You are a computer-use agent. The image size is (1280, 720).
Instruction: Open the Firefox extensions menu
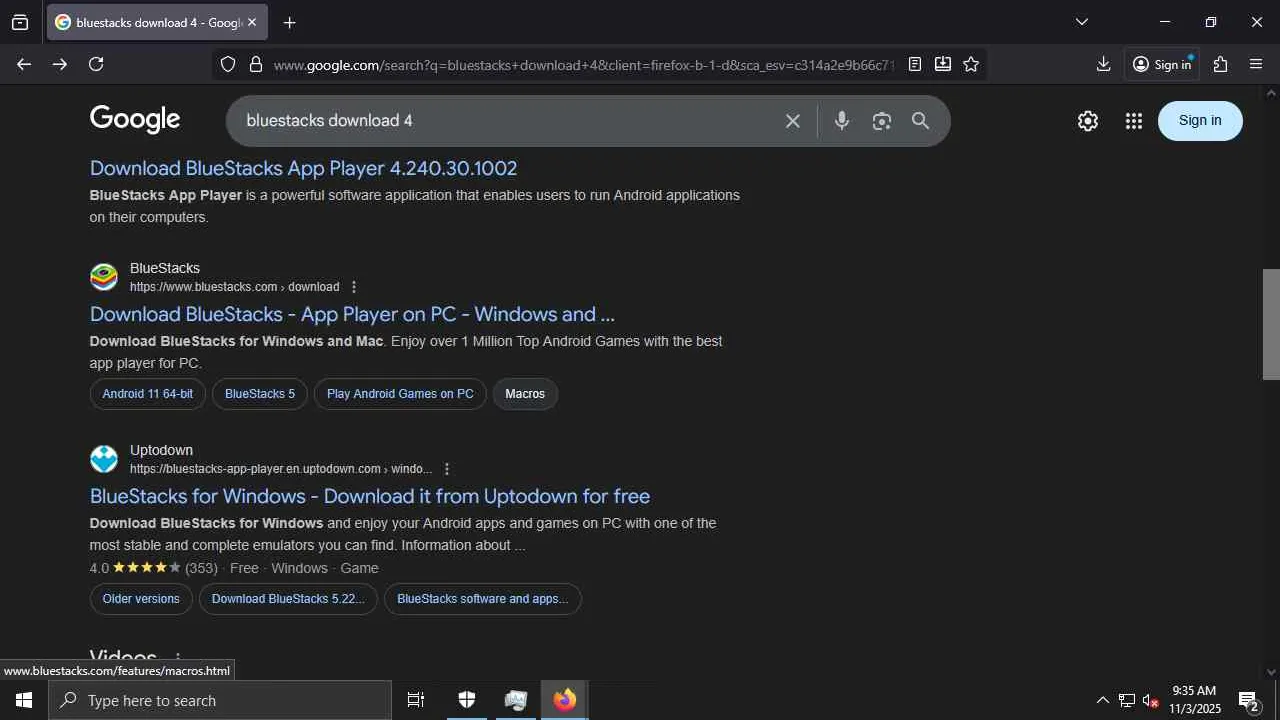[1220, 64]
